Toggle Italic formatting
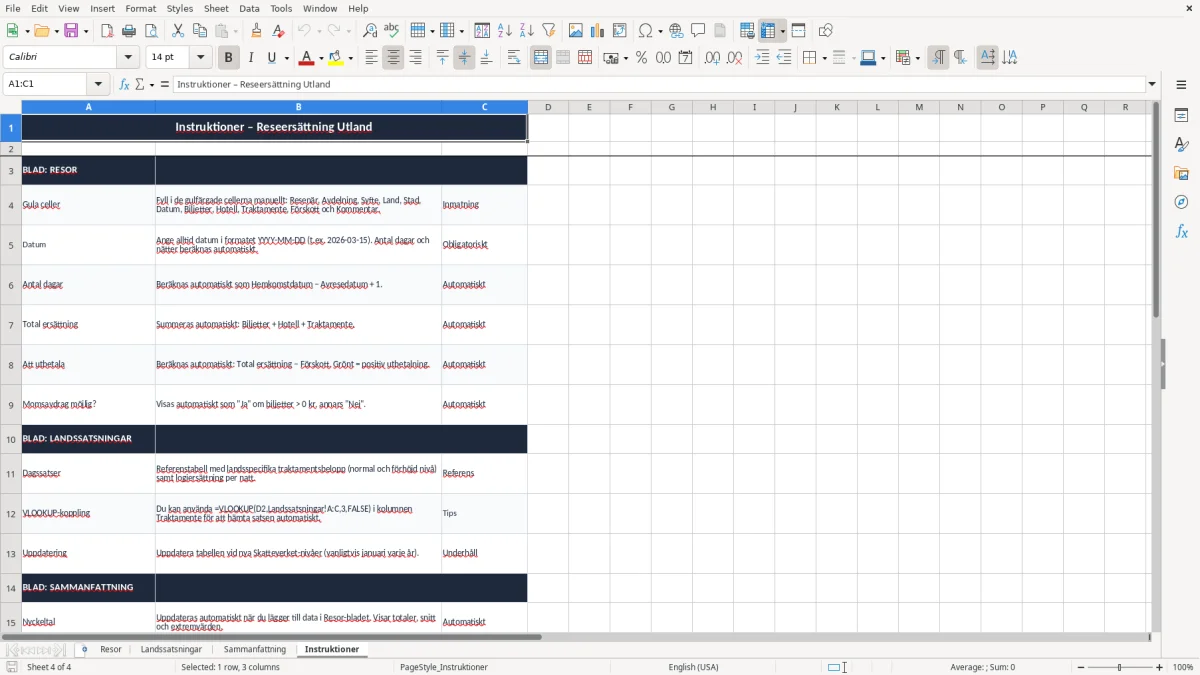 [x=251, y=58]
